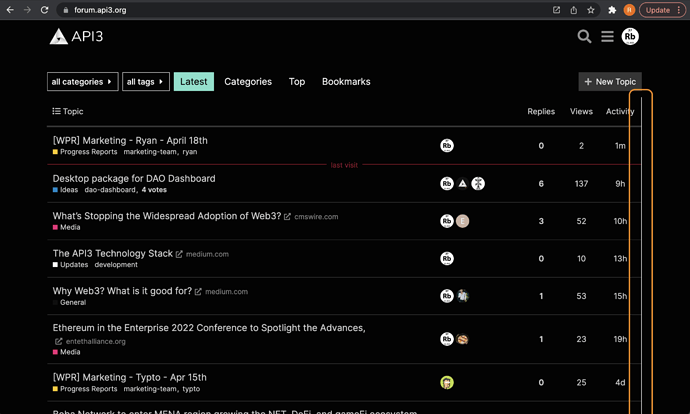Click the entethalliance.org source link
Viewport: 690px width, 414px height.
pyautogui.click(x=95, y=341)
